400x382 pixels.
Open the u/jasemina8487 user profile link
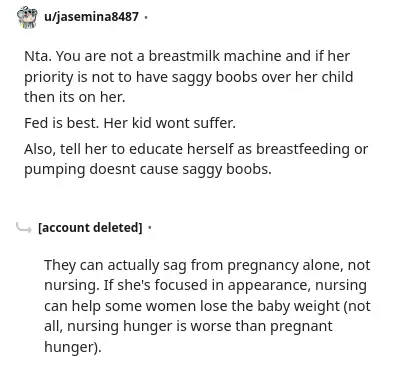coord(91,16)
